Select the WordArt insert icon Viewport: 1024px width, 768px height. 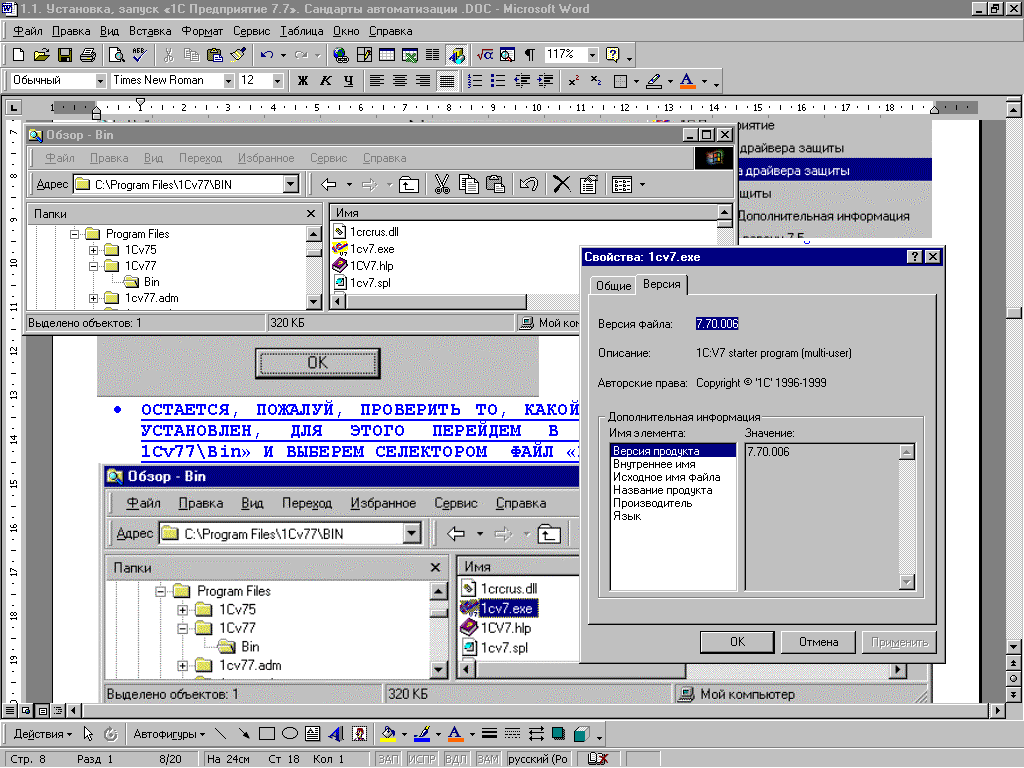(x=336, y=734)
